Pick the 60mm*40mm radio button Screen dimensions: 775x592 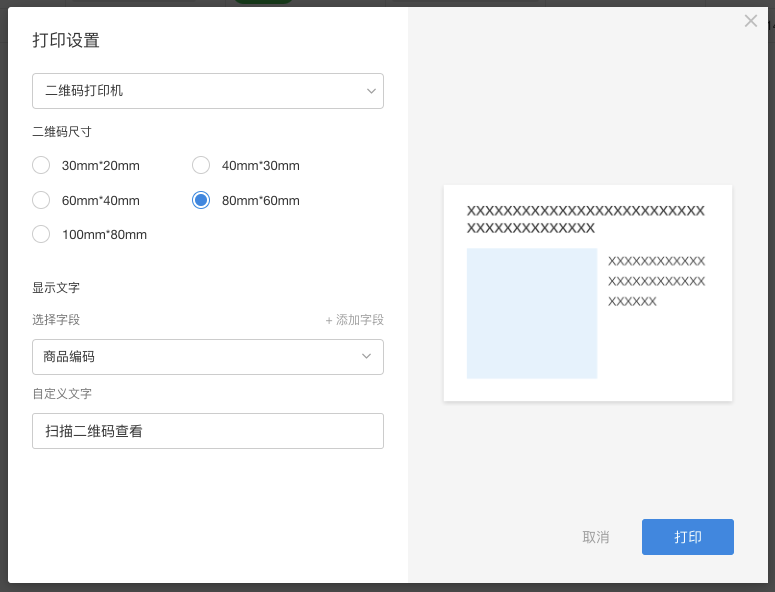pos(41,200)
